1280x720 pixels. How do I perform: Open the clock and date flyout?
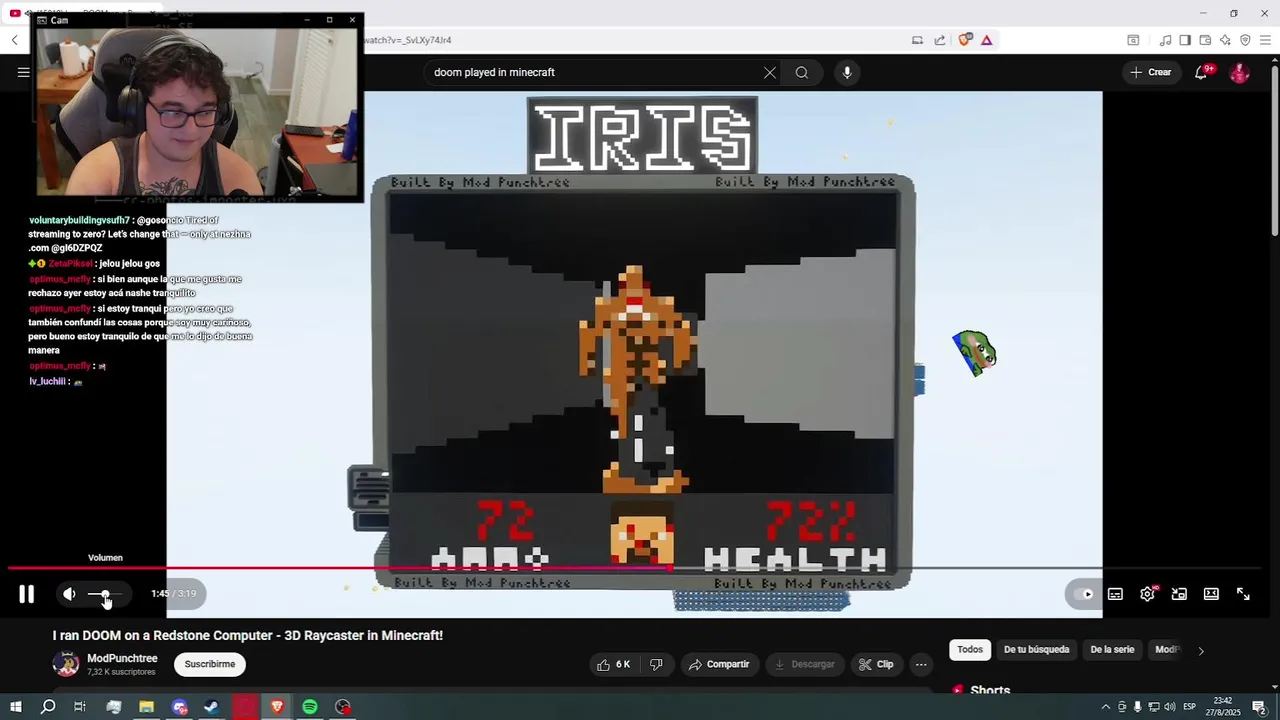click(x=1223, y=707)
